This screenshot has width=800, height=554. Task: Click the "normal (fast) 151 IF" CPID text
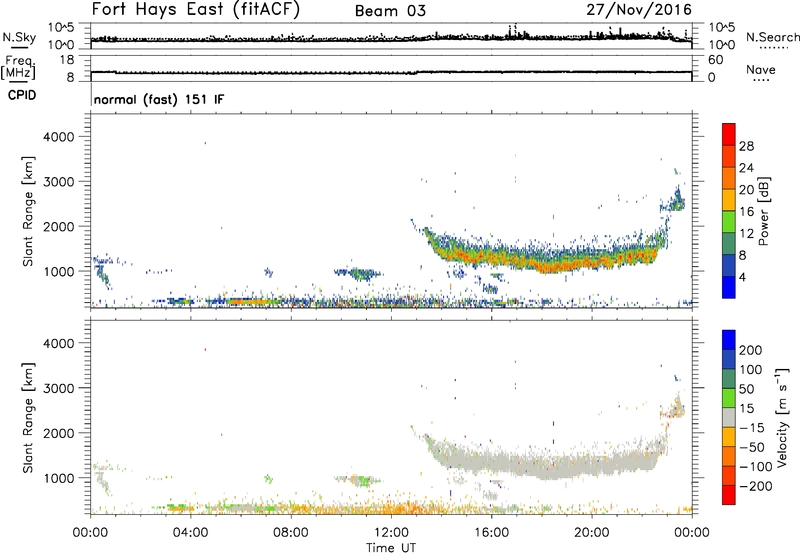[x=159, y=99]
